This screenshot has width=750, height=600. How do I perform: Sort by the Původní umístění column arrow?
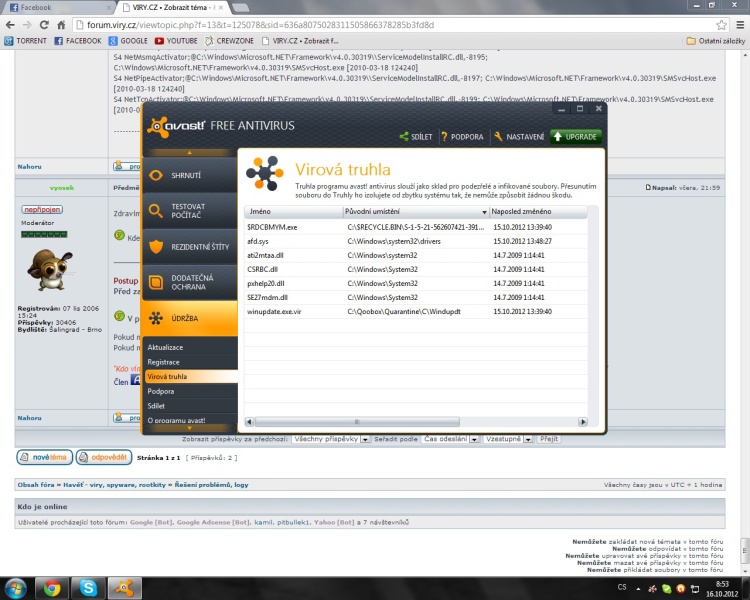click(x=484, y=212)
